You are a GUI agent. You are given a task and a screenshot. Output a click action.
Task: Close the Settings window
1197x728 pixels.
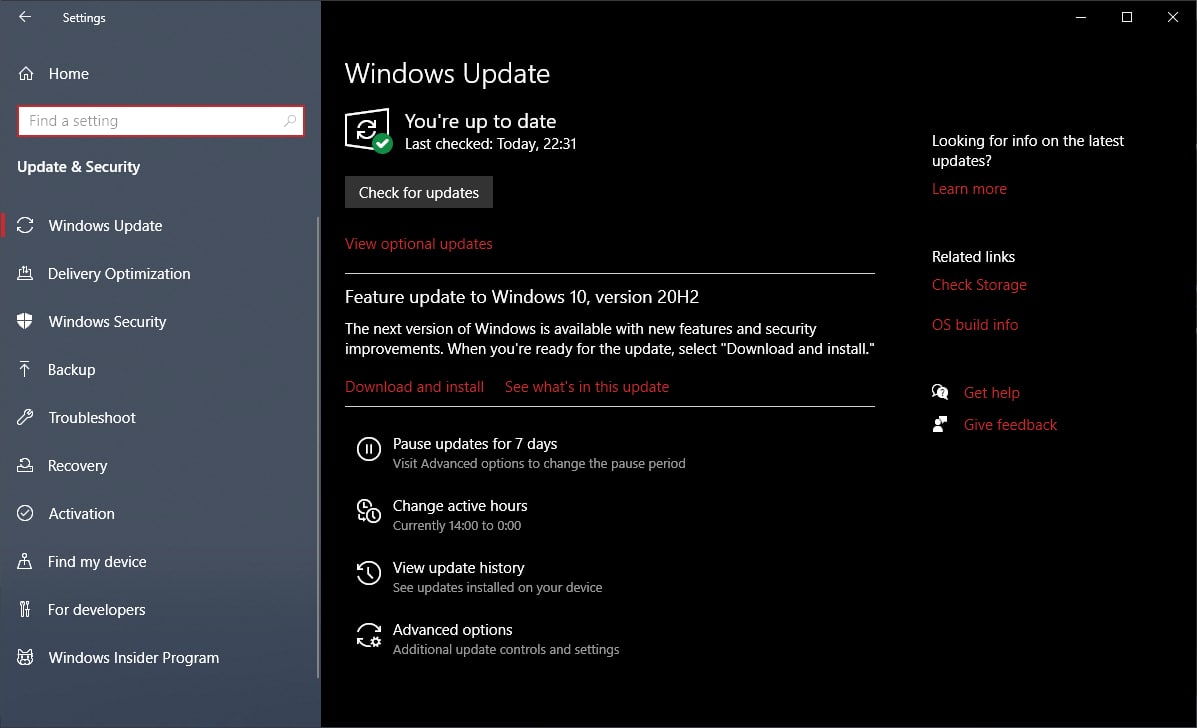pyautogui.click(x=1173, y=17)
